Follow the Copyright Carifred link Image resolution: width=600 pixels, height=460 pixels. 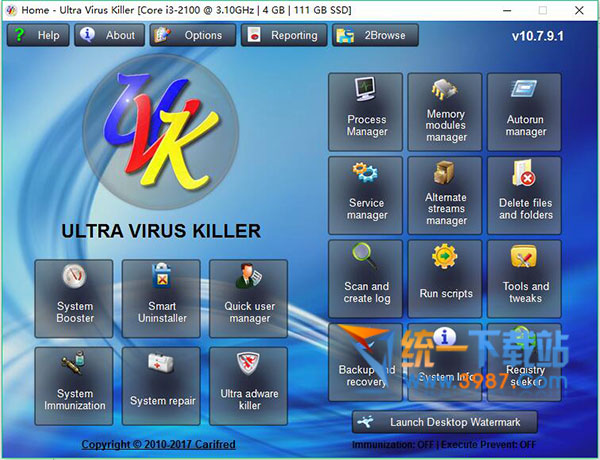[158, 444]
